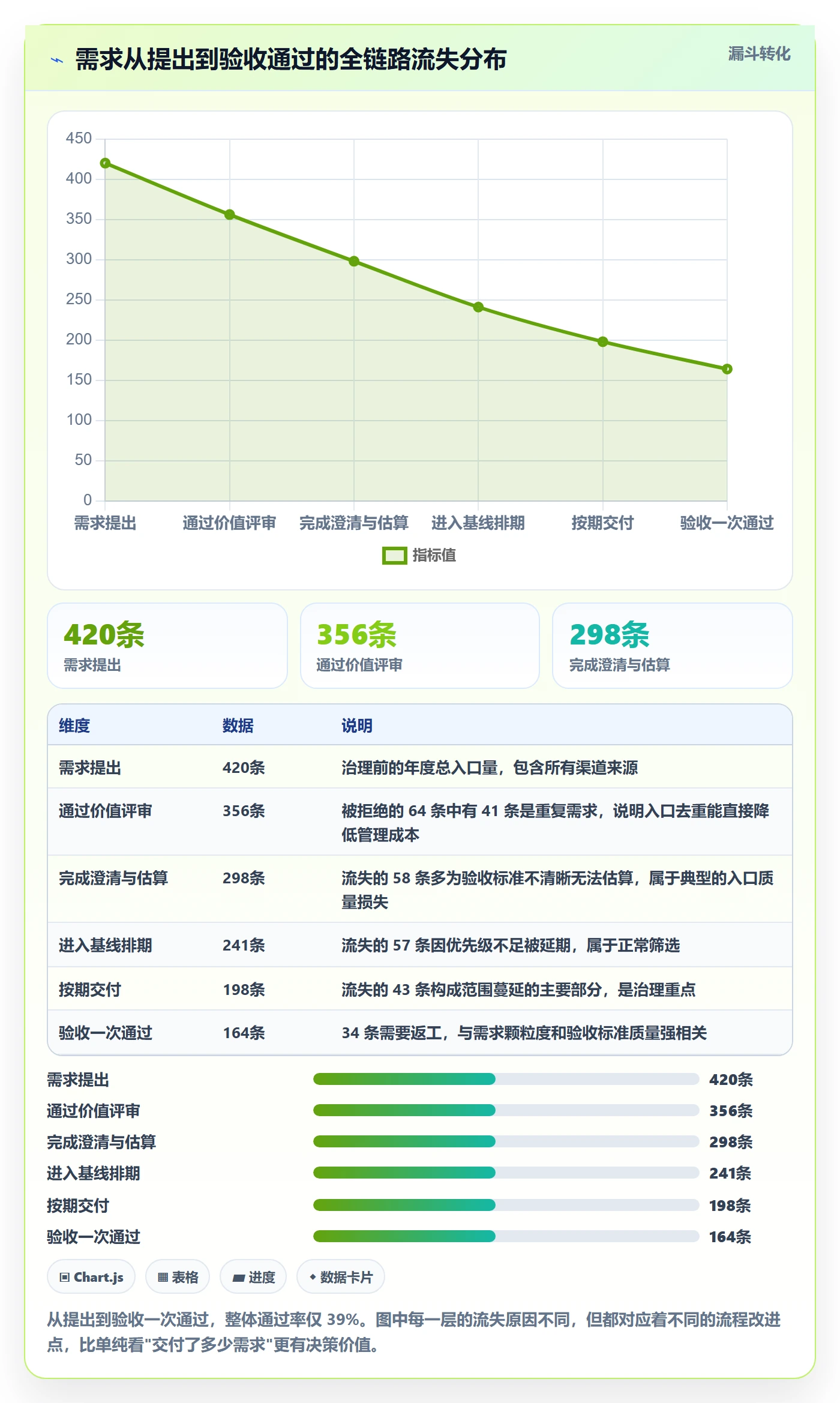Click the 通过价值评审 progress bar

pyautogui.click(x=506, y=1110)
